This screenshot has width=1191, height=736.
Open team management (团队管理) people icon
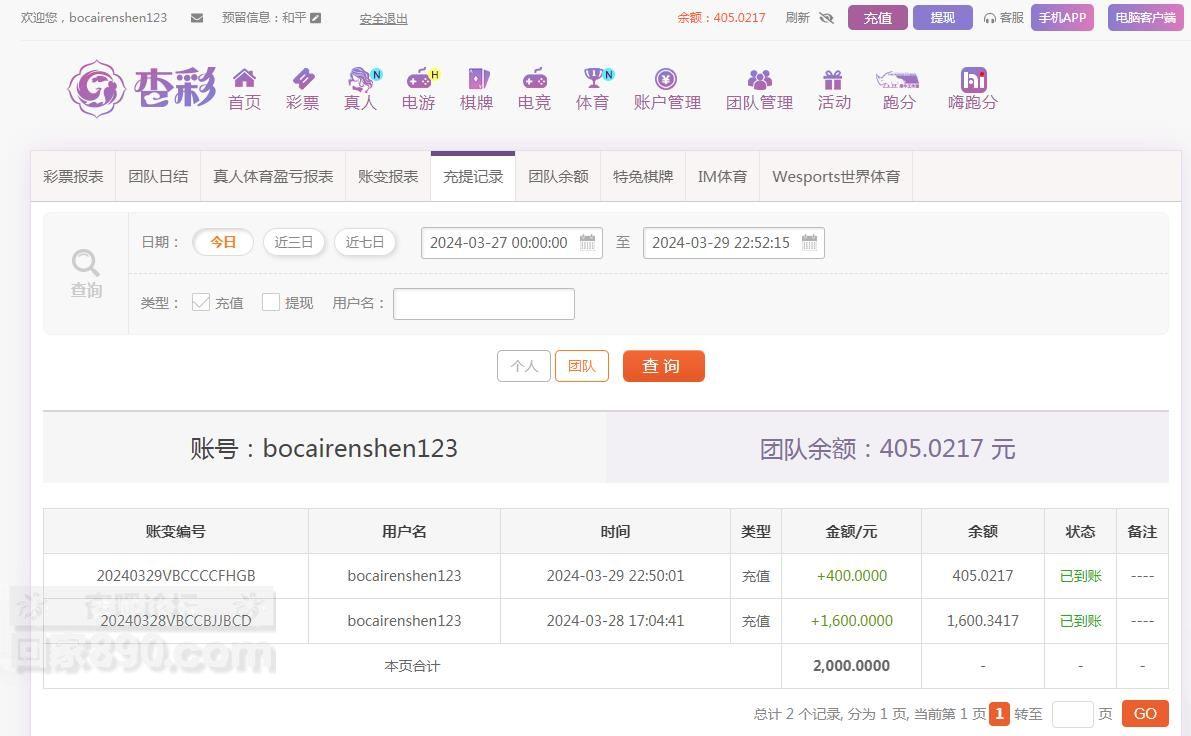coord(759,79)
